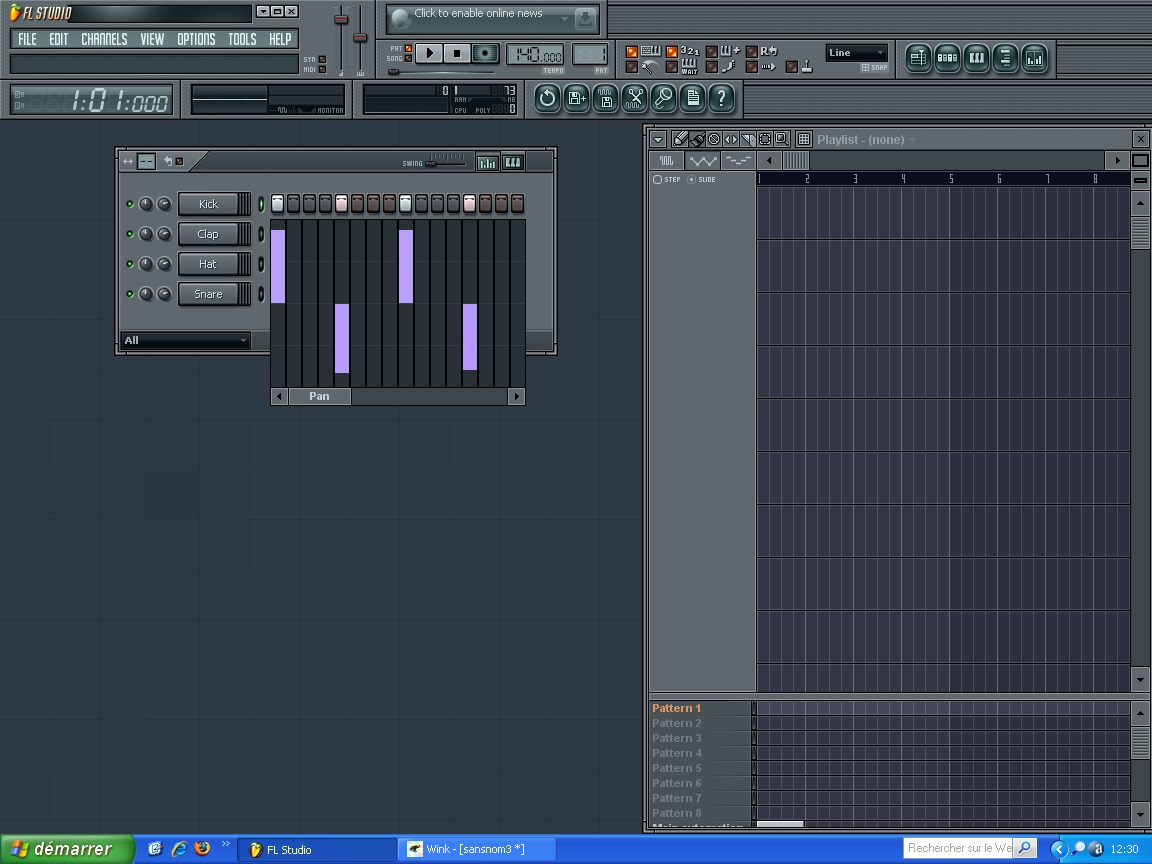This screenshot has height=864, width=1152.
Task: Open the audio editor scissors icon
Action: coord(635,98)
